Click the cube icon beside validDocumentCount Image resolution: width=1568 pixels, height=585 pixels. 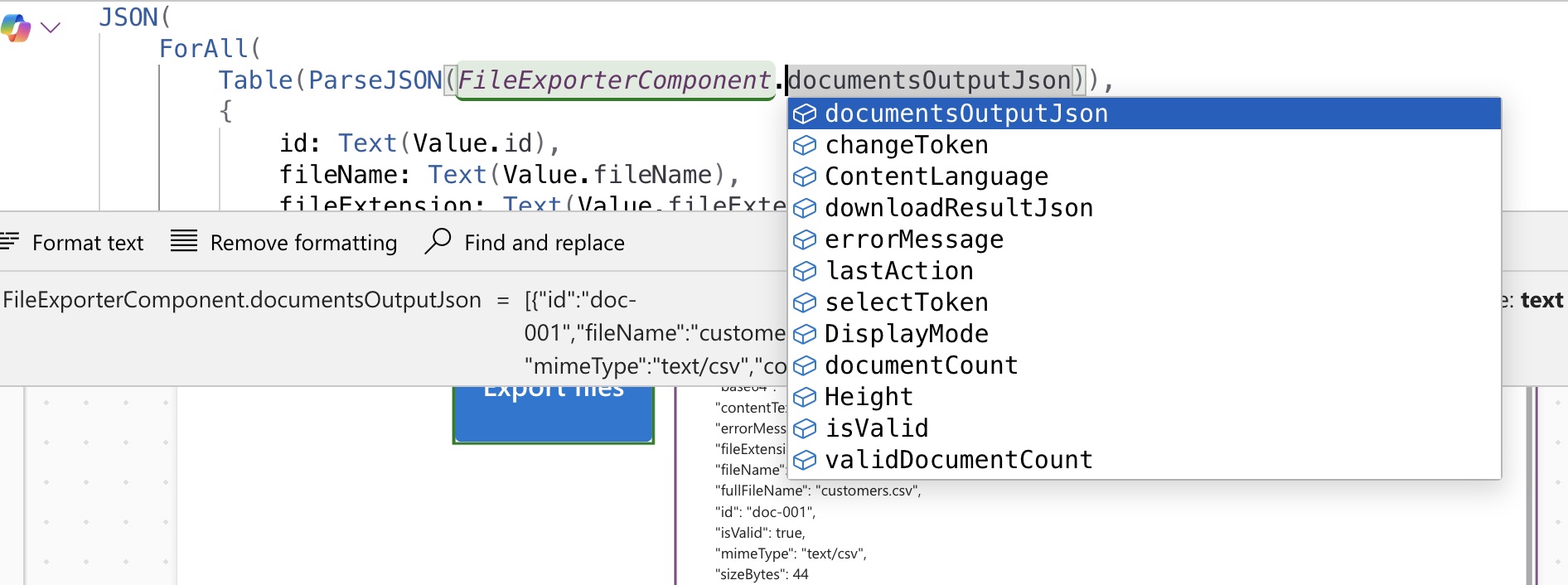point(805,460)
